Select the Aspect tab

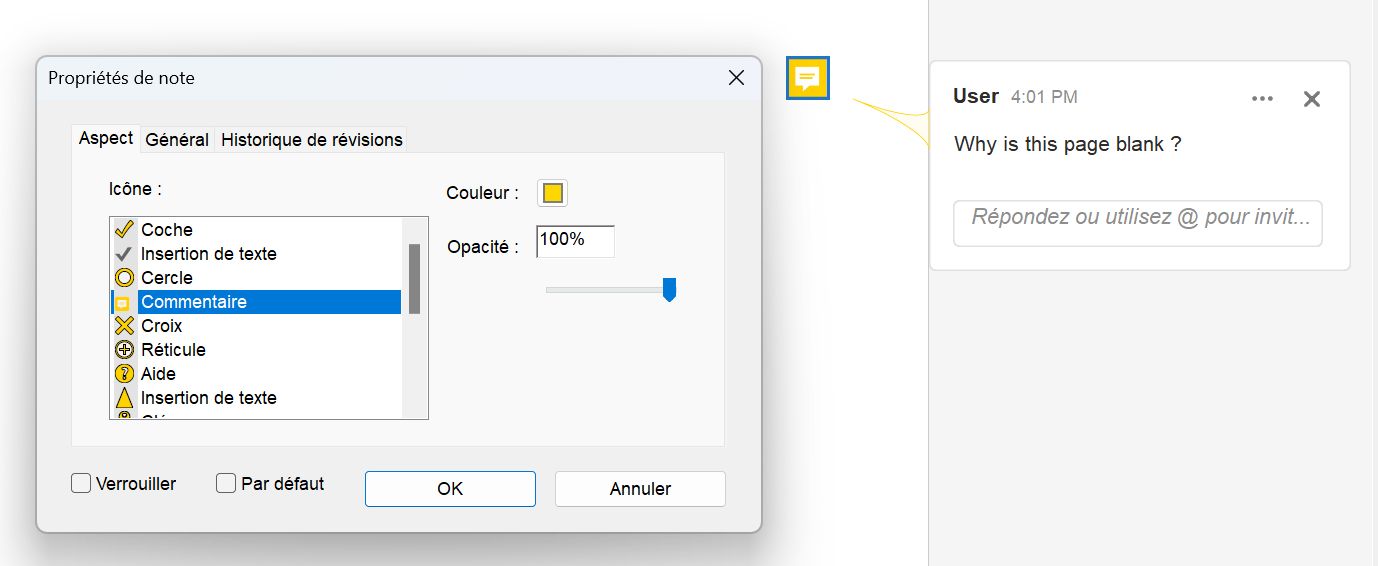[x=106, y=139]
